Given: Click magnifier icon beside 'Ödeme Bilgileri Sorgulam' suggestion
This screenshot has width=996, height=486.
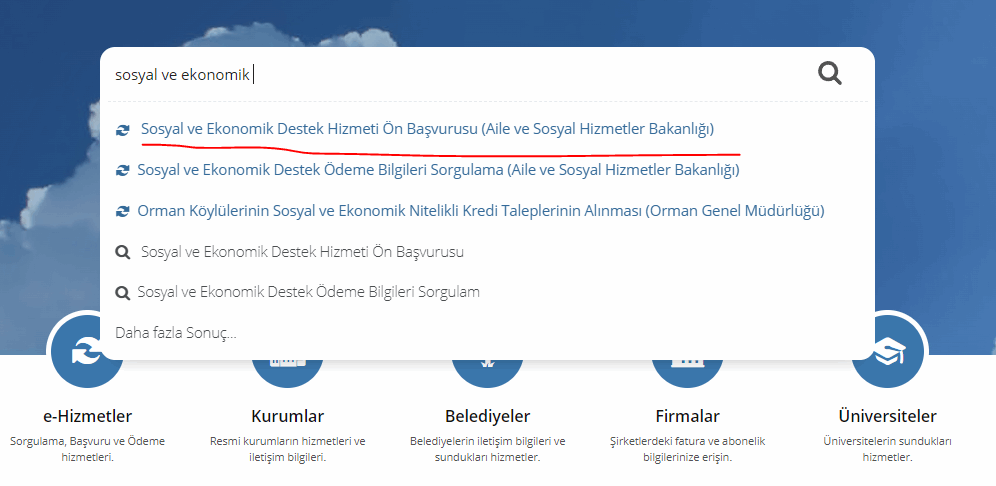Looking at the screenshot, I should tap(122, 293).
